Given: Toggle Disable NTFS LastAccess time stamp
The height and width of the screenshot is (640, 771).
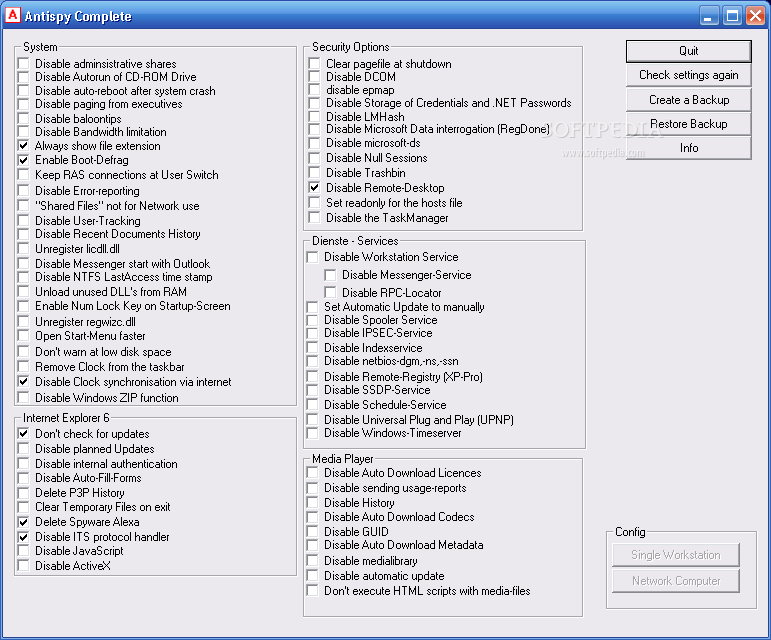Looking at the screenshot, I should point(23,277).
